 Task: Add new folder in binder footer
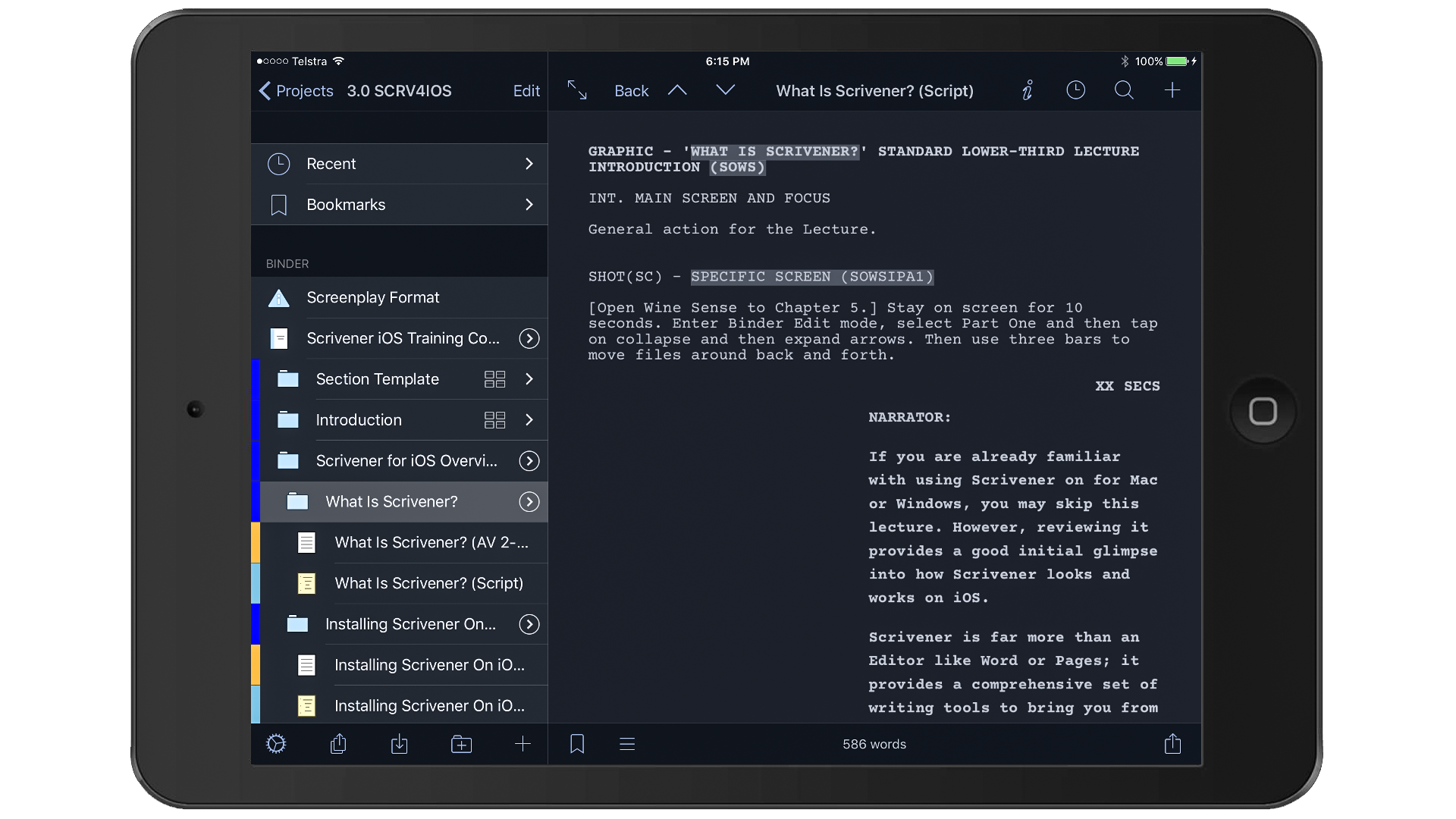pyautogui.click(x=461, y=744)
